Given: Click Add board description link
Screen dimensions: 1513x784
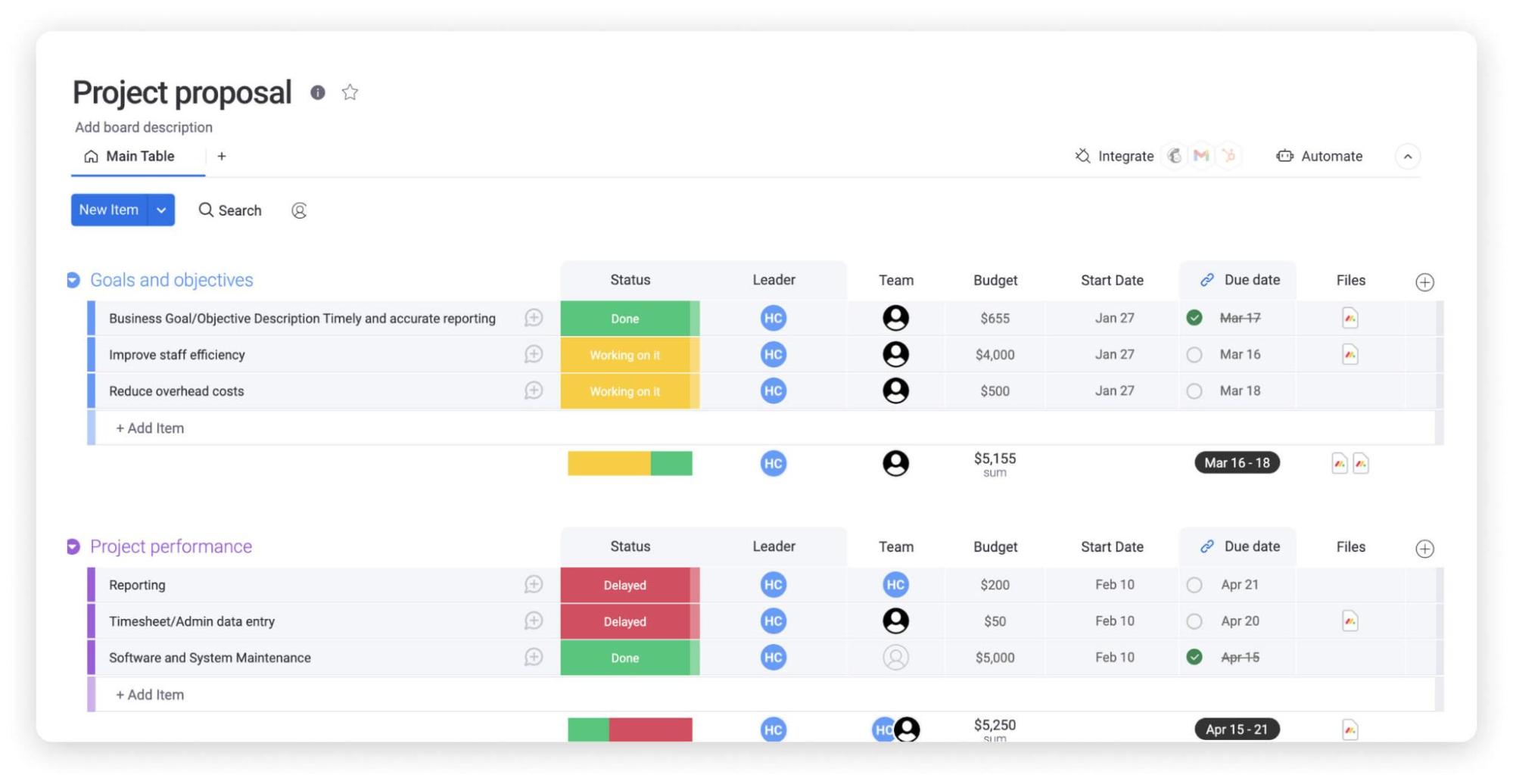Looking at the screenshot, I should [143, 127].
